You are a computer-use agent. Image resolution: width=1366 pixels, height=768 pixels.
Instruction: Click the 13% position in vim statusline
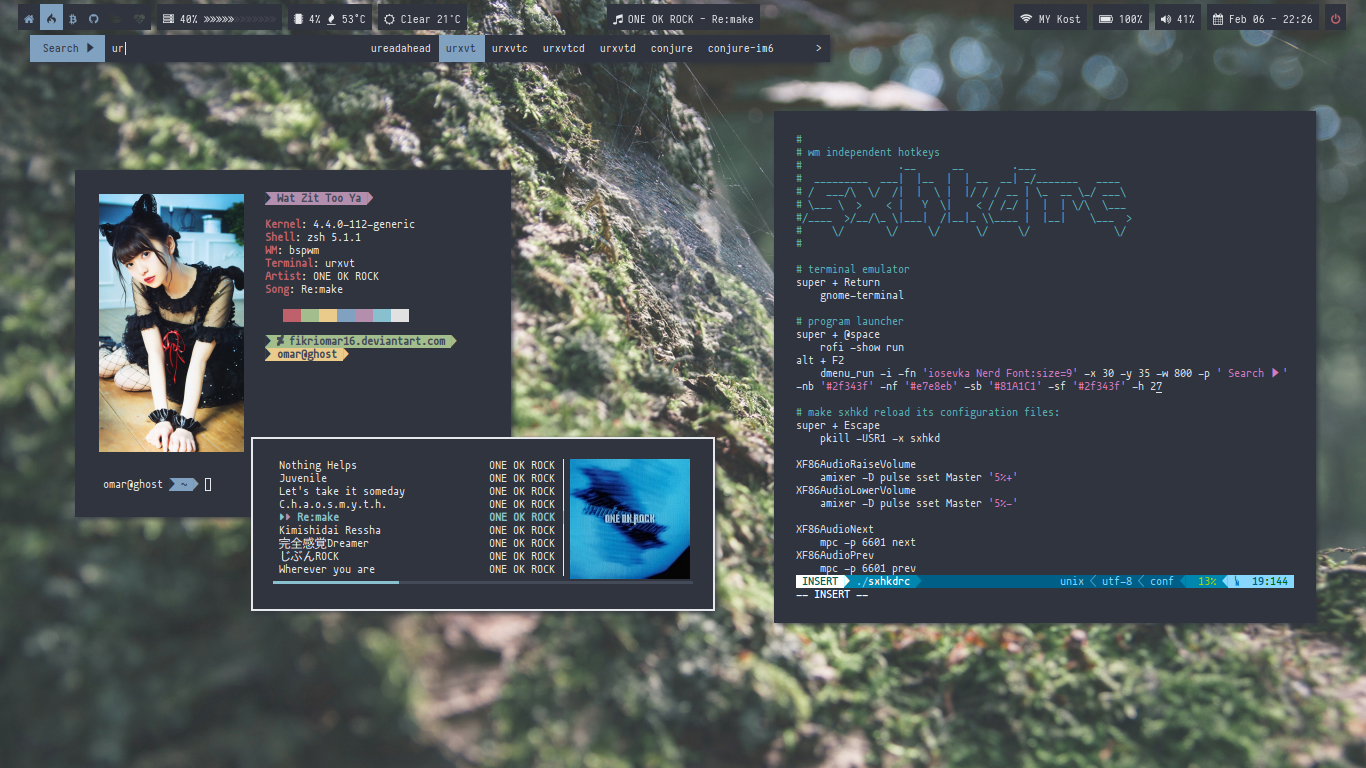click(1207, 581)
